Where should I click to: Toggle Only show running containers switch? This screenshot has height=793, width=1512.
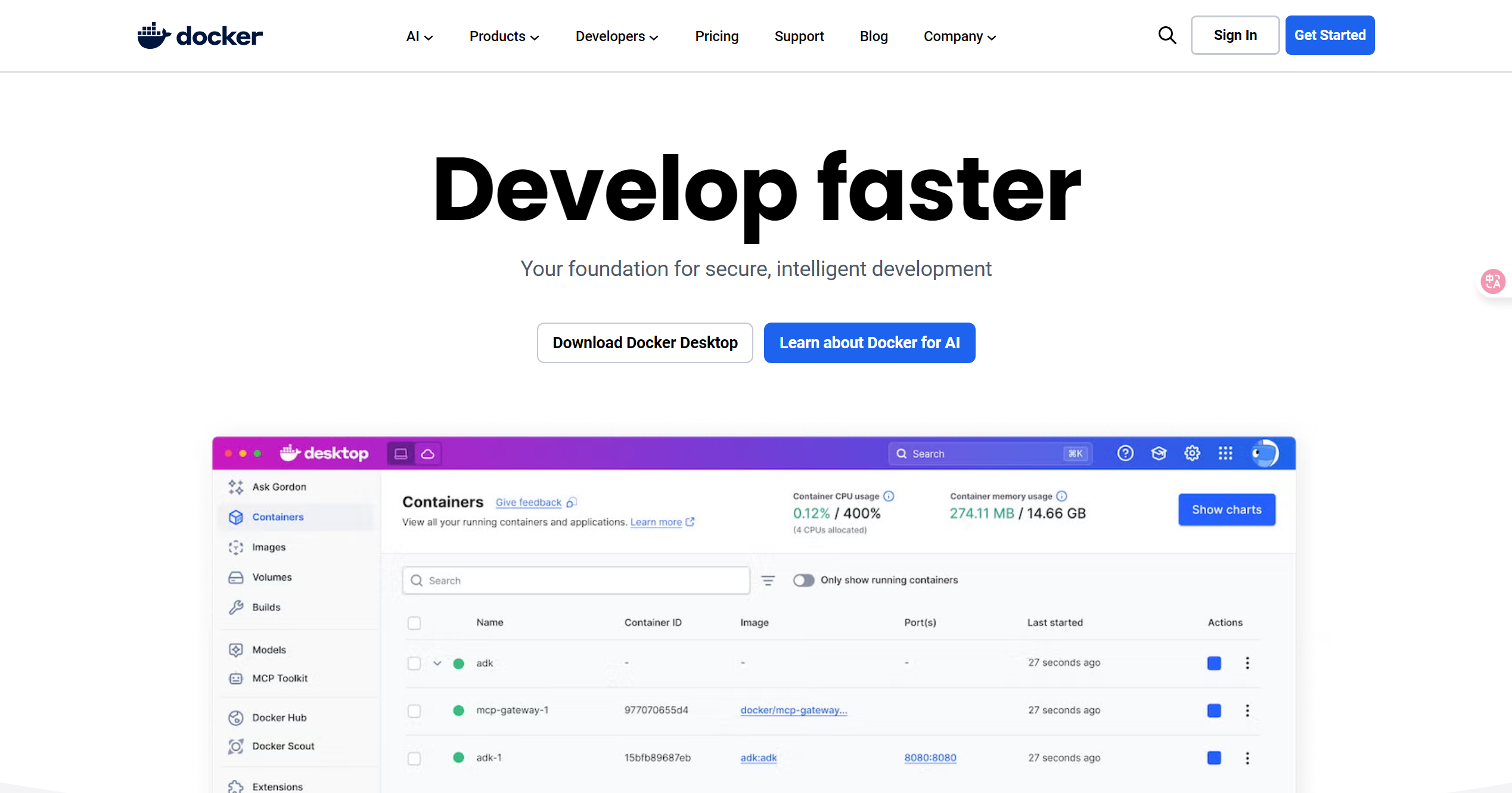point(803,580)
